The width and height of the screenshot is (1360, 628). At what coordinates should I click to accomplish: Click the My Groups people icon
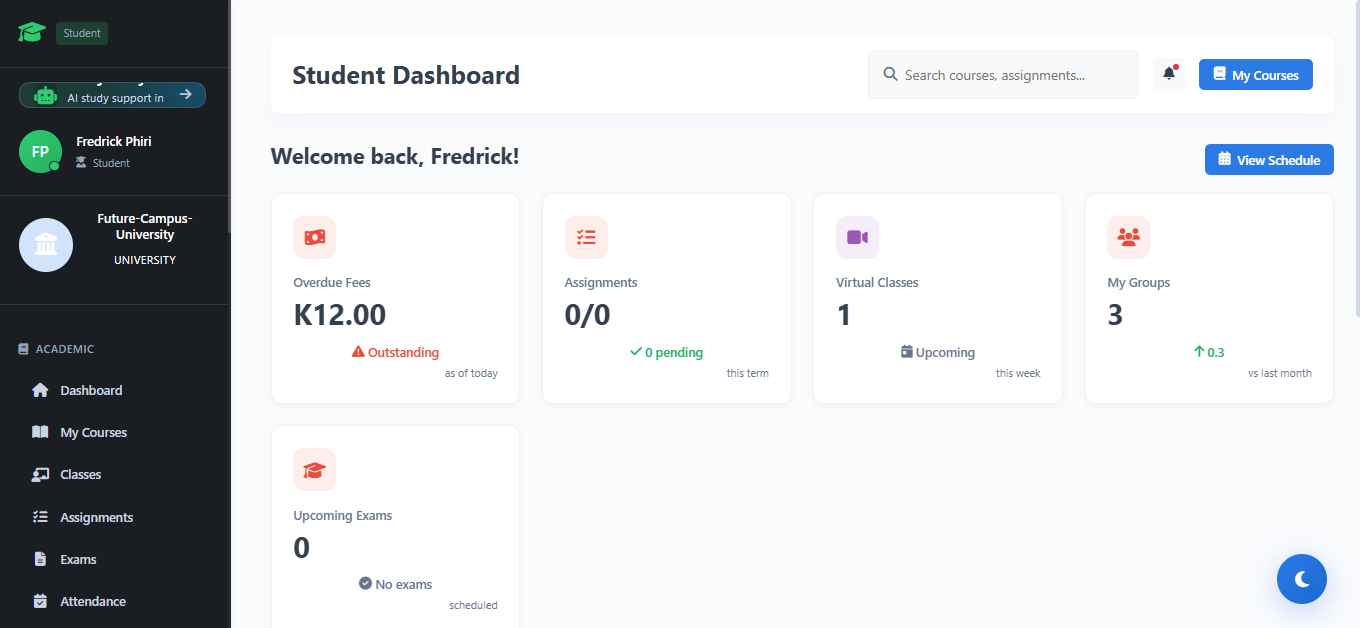(x=1128, y=237)
